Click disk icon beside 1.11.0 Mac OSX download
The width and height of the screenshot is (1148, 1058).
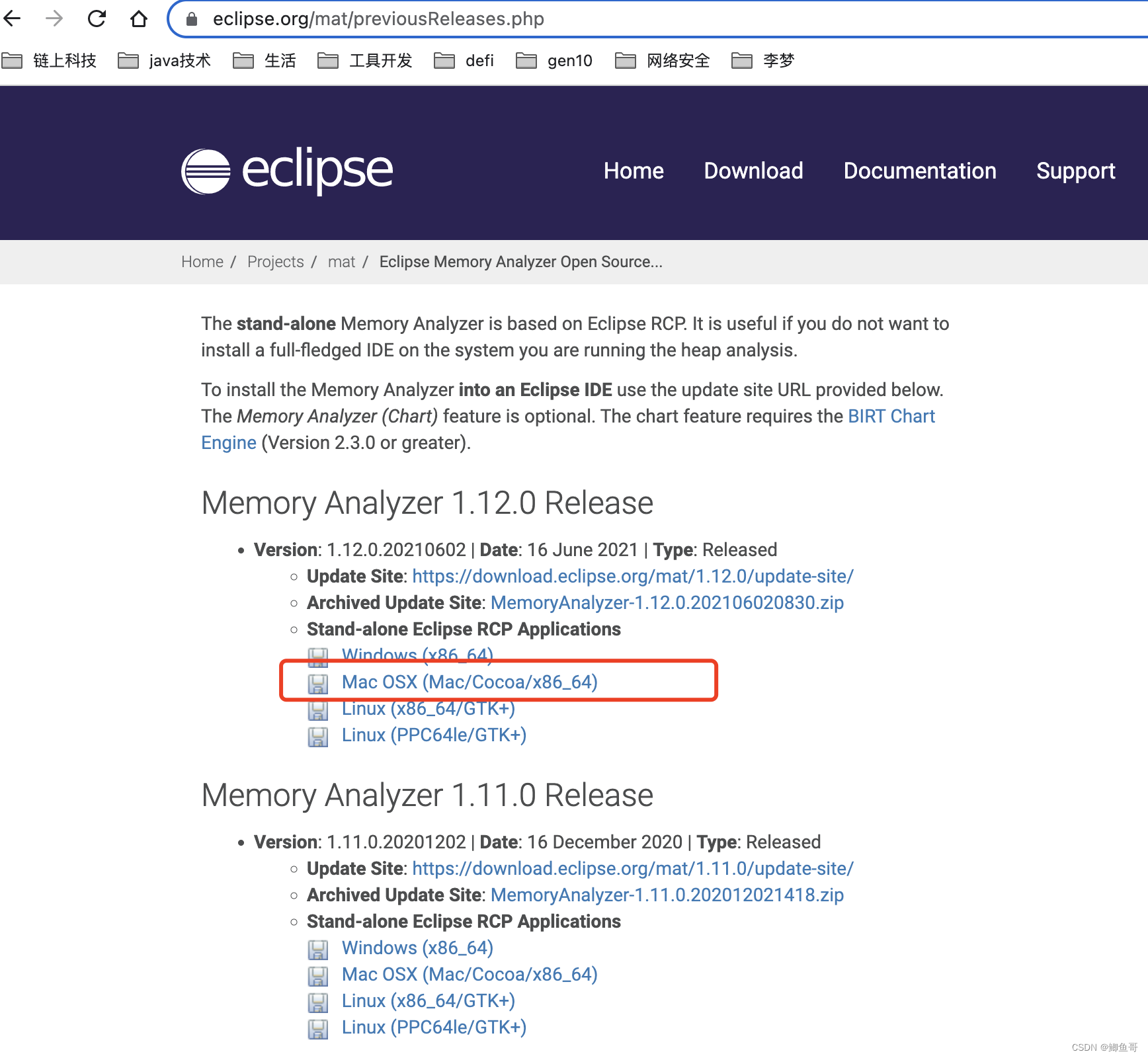(318, 975)
